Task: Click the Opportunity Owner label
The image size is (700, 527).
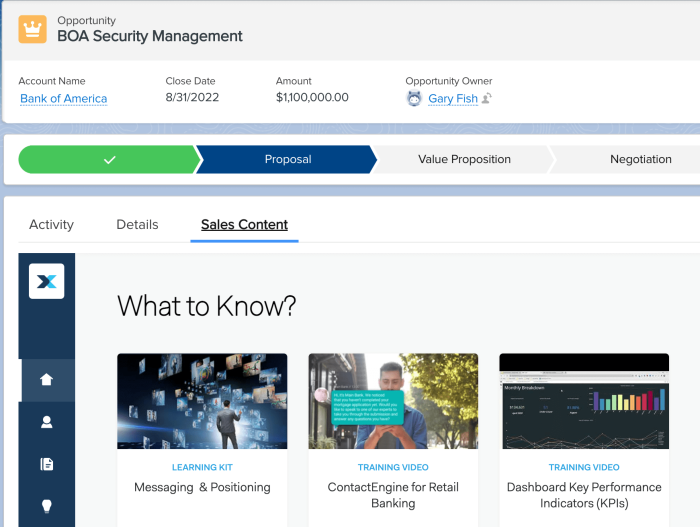Action: point(449,81)
